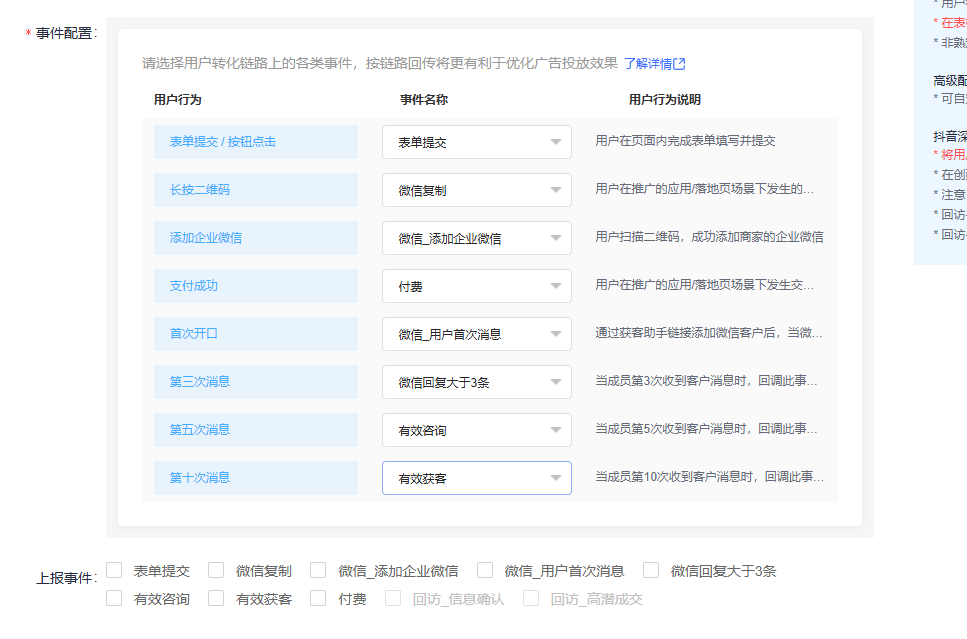
Task: Check the 微信_用户首次消息 checkbox
Action: click(x=485, y=570)
